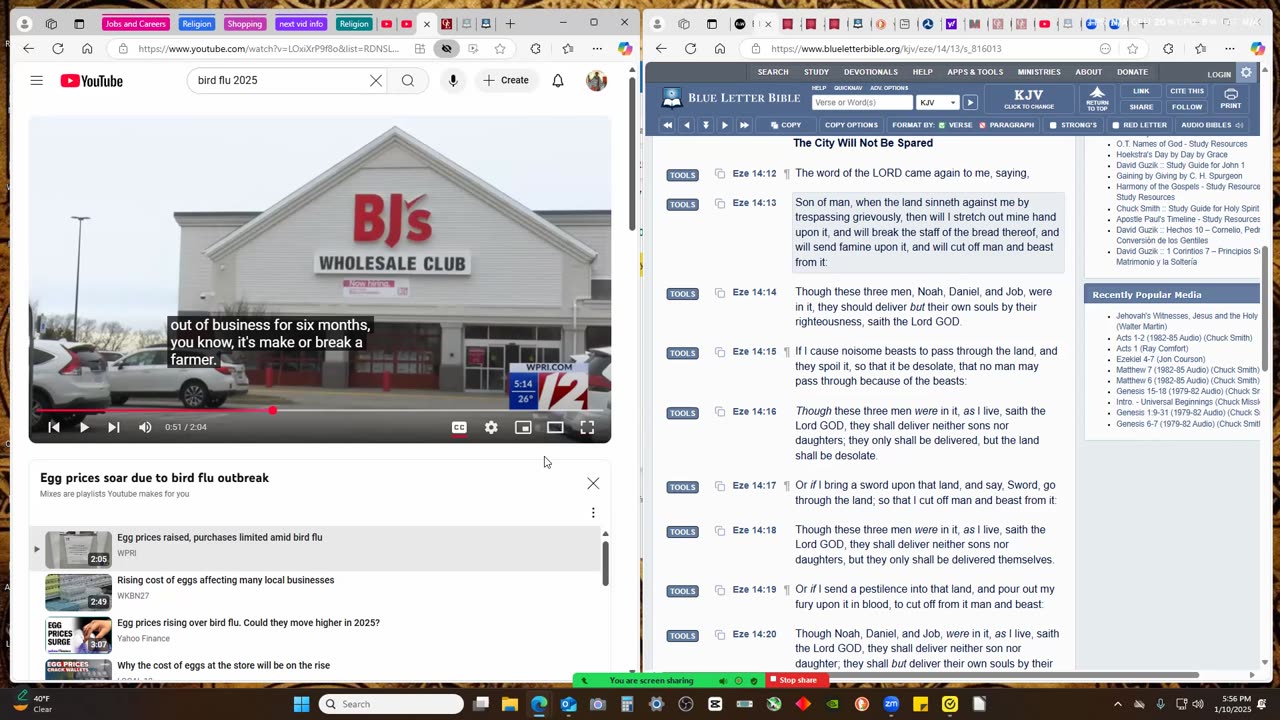Open the YouTube account avatar menu
The width and height of the screenshot is (1280, 720).
pos(596,80)
